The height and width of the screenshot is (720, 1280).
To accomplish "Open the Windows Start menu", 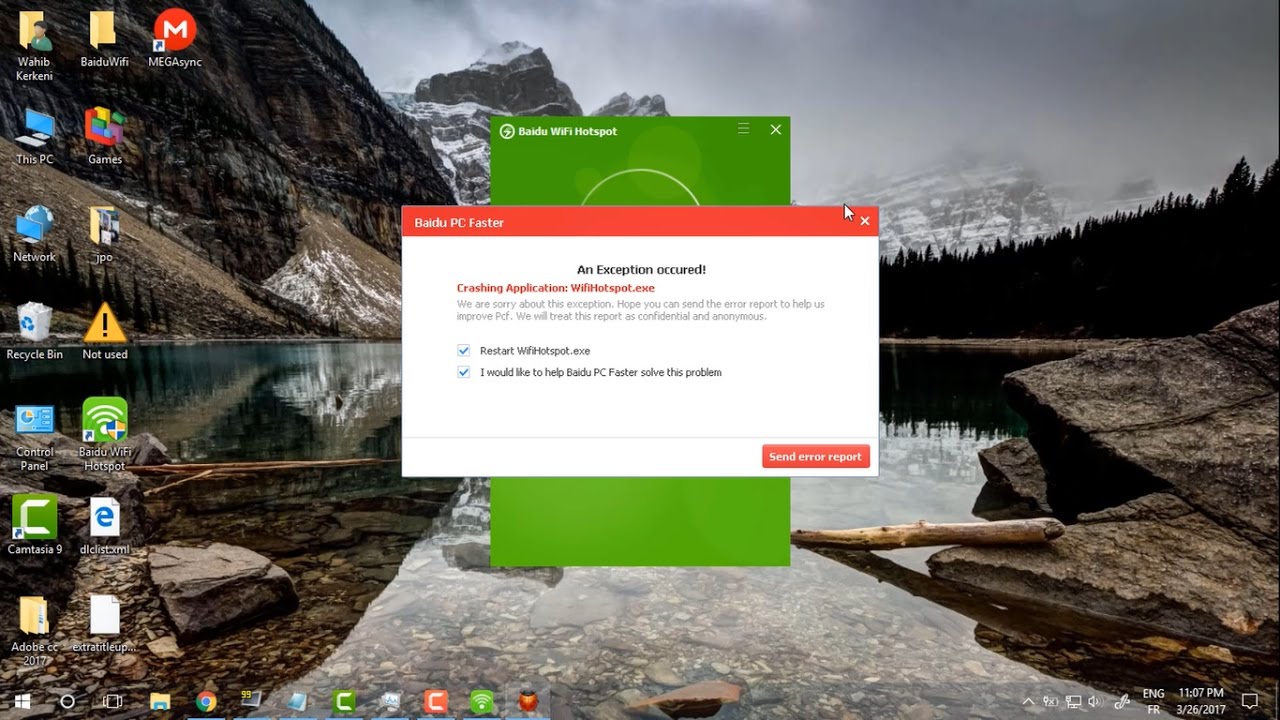I will tap(22, 701).
